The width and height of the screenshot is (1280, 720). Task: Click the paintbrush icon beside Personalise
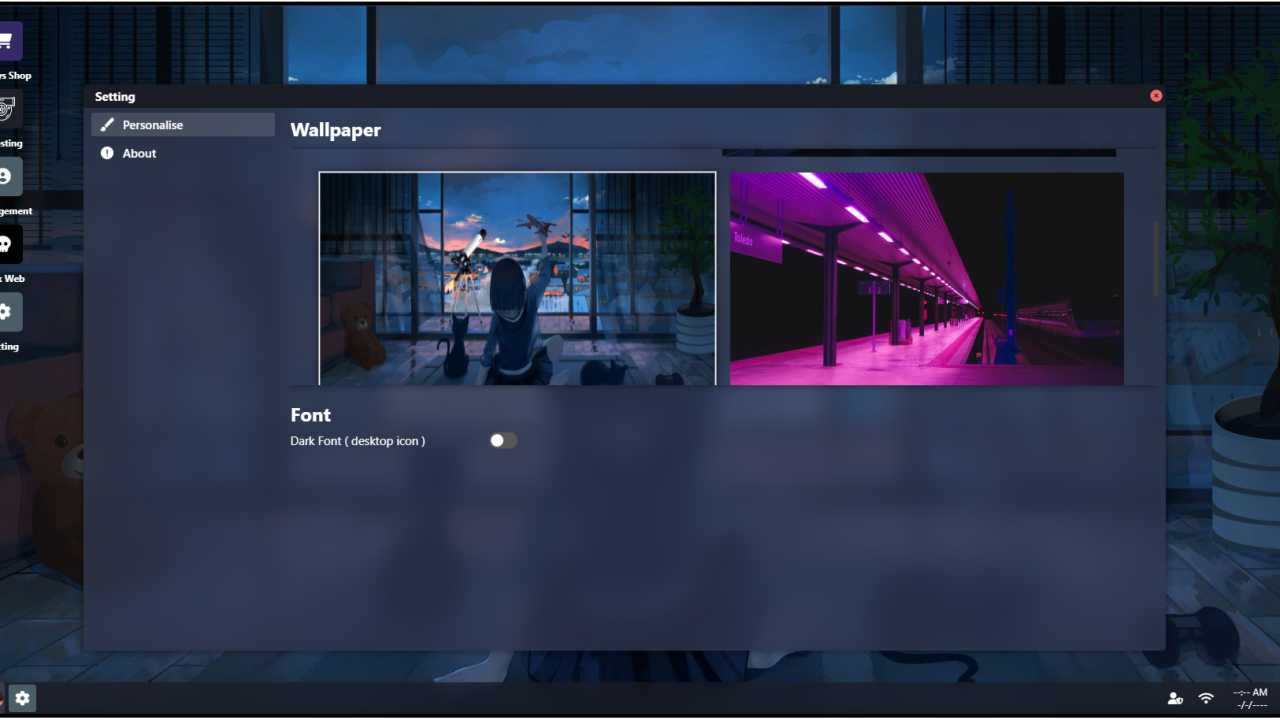coord(107,125)
